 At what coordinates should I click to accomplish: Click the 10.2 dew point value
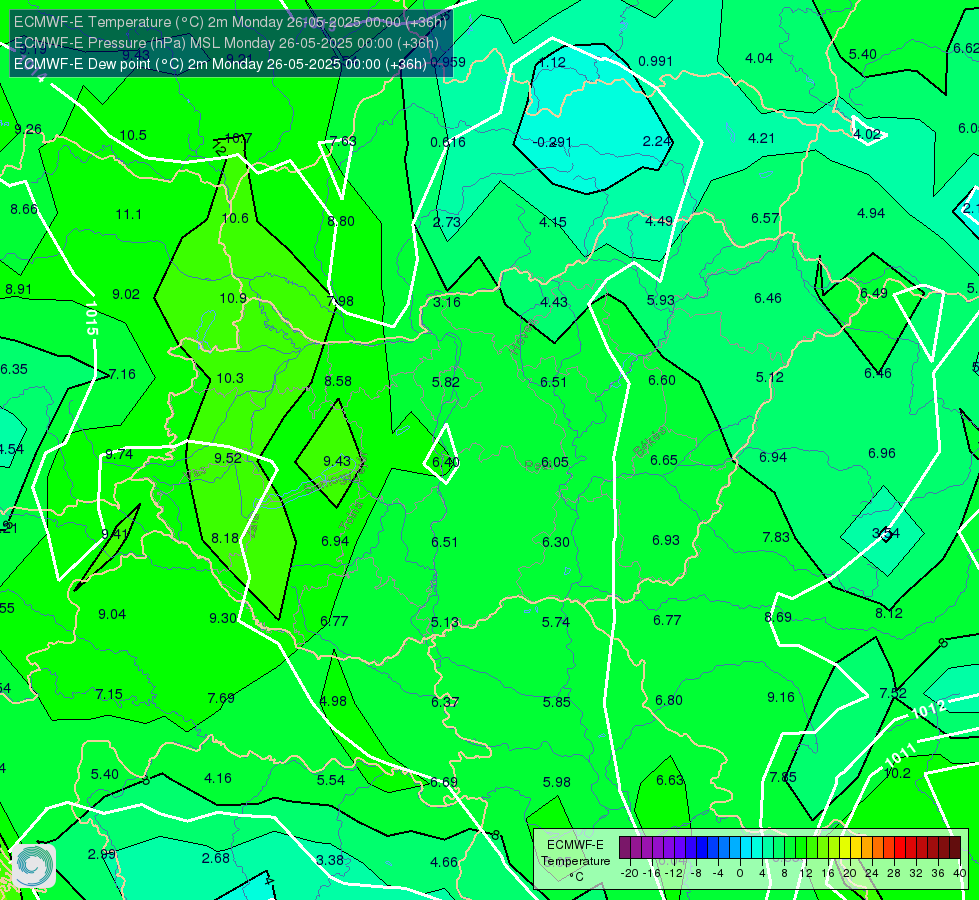897,773
